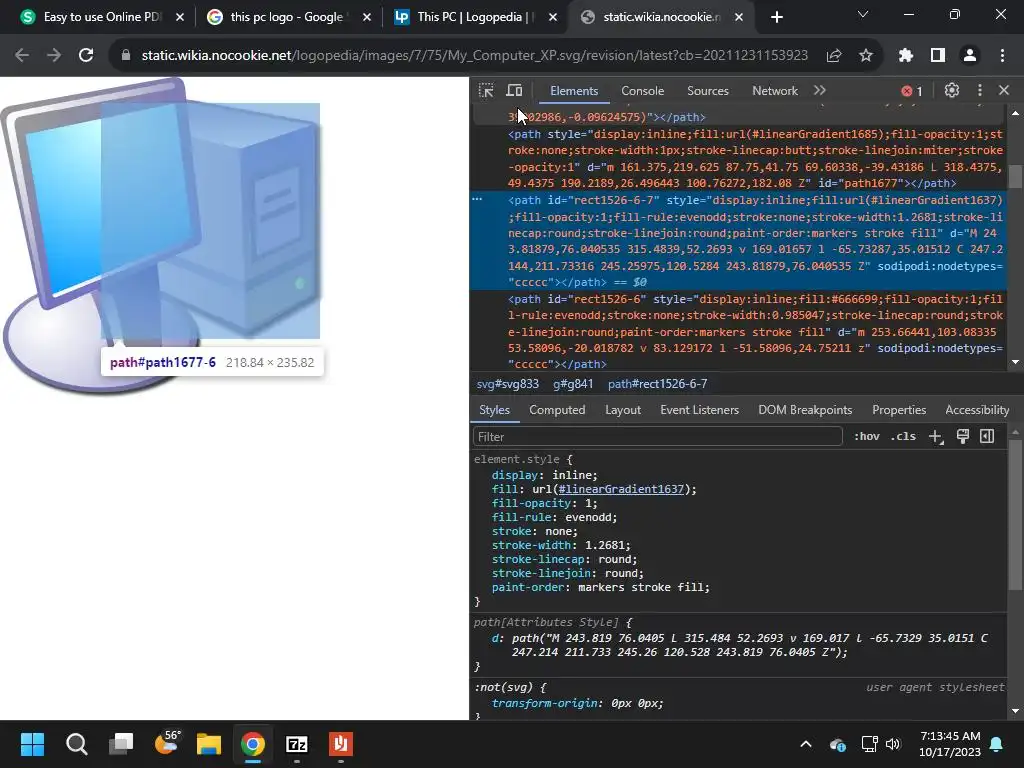Click the browser back arrow
Image resolution: width=1024 pixels, height=768 pixels.
(x=22, y=56)
